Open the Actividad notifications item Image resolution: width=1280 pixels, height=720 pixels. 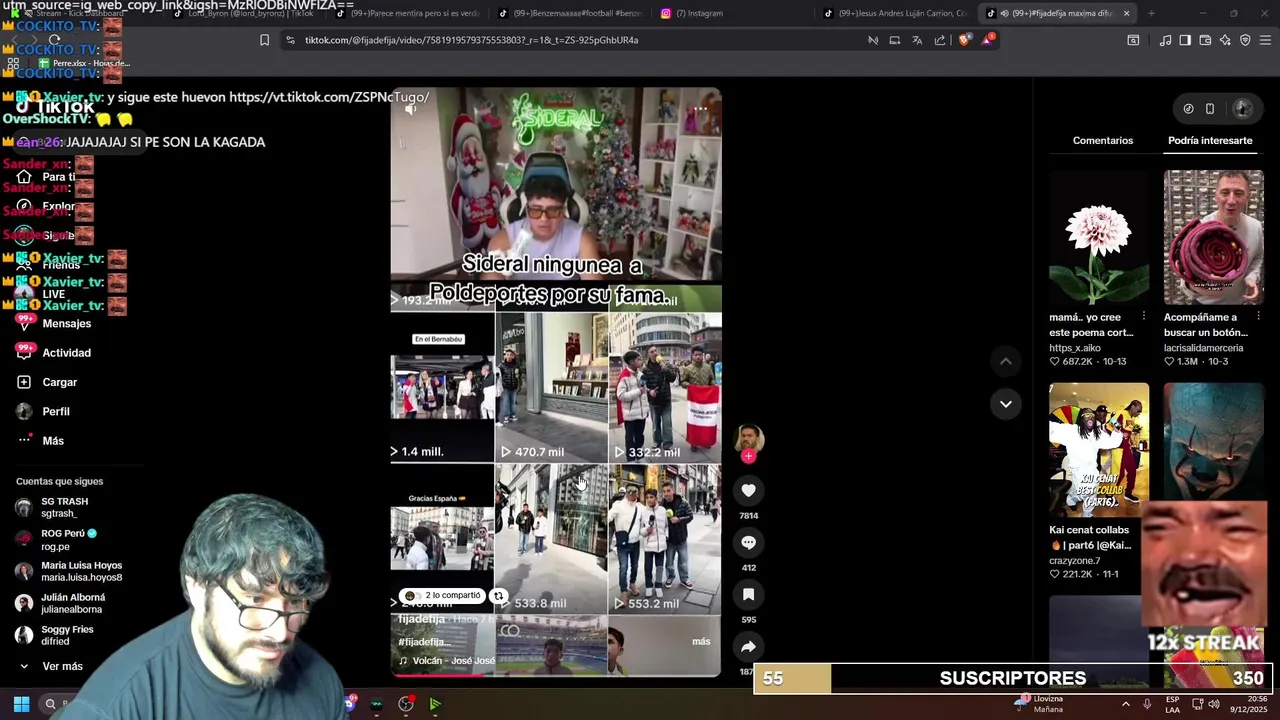point(54,353)
